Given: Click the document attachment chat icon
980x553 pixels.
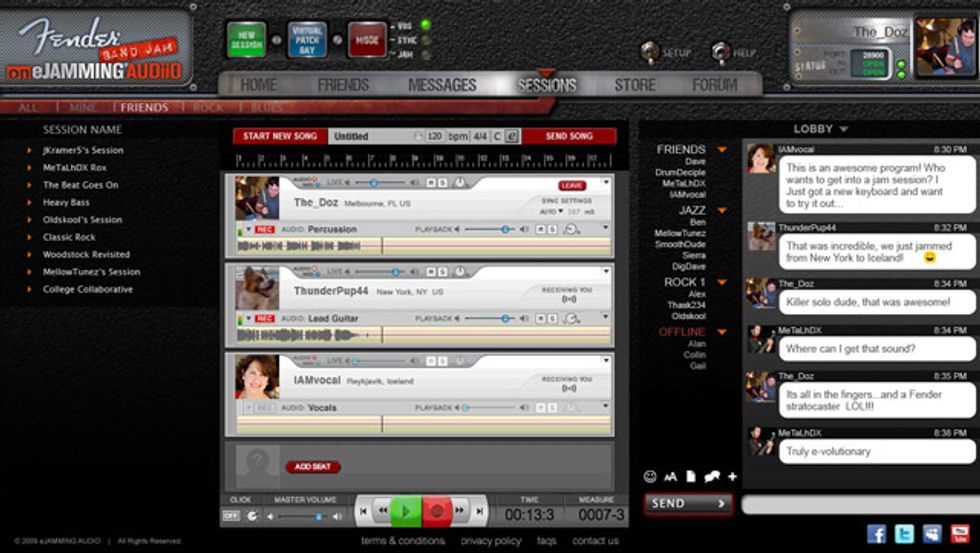Looking at the screenshot, I should point(691,477).
